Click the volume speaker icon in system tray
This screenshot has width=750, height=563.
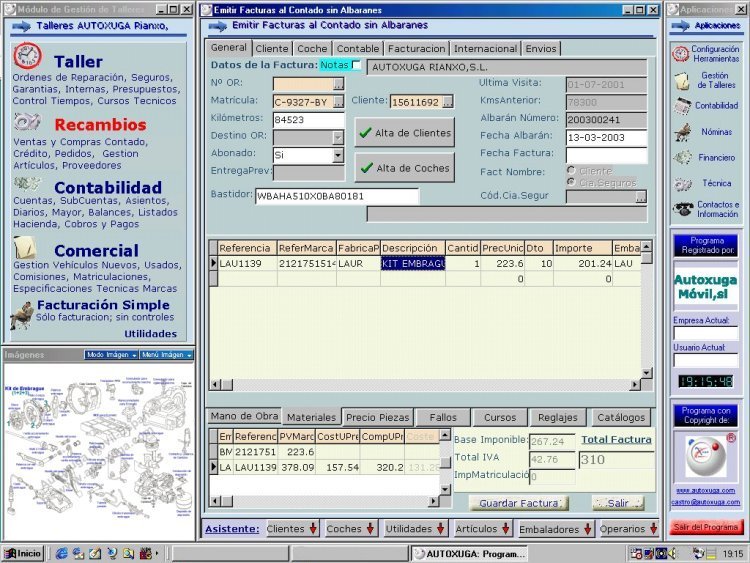point(673,554)
